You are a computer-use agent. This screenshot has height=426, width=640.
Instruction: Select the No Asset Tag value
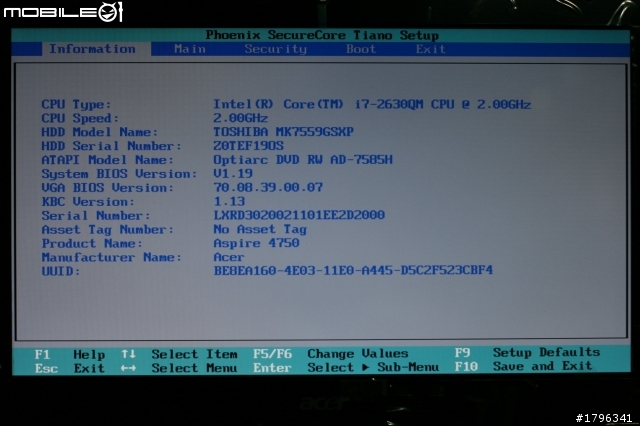coord(260,229)
